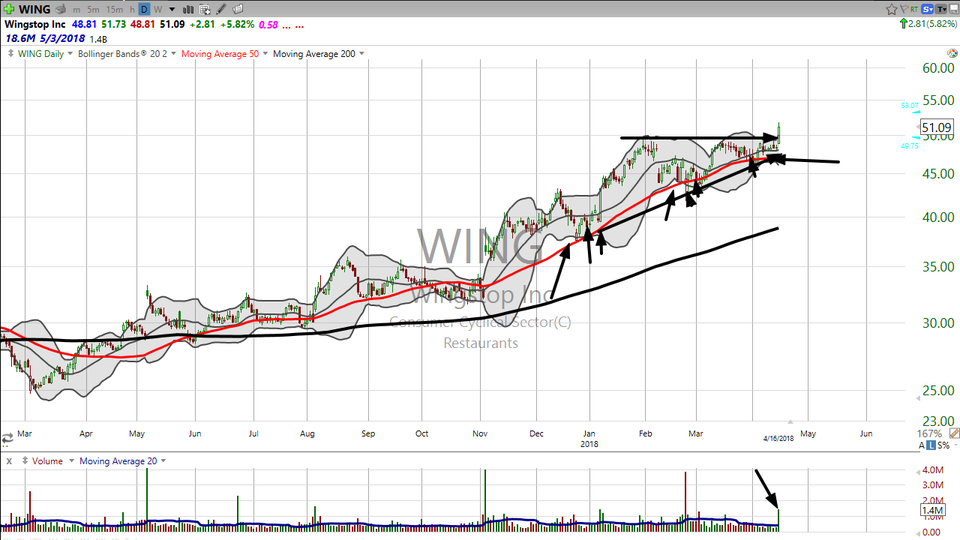Expand the WING Daily dropdown
Screen dimensions: 960x540
point(70,54)
